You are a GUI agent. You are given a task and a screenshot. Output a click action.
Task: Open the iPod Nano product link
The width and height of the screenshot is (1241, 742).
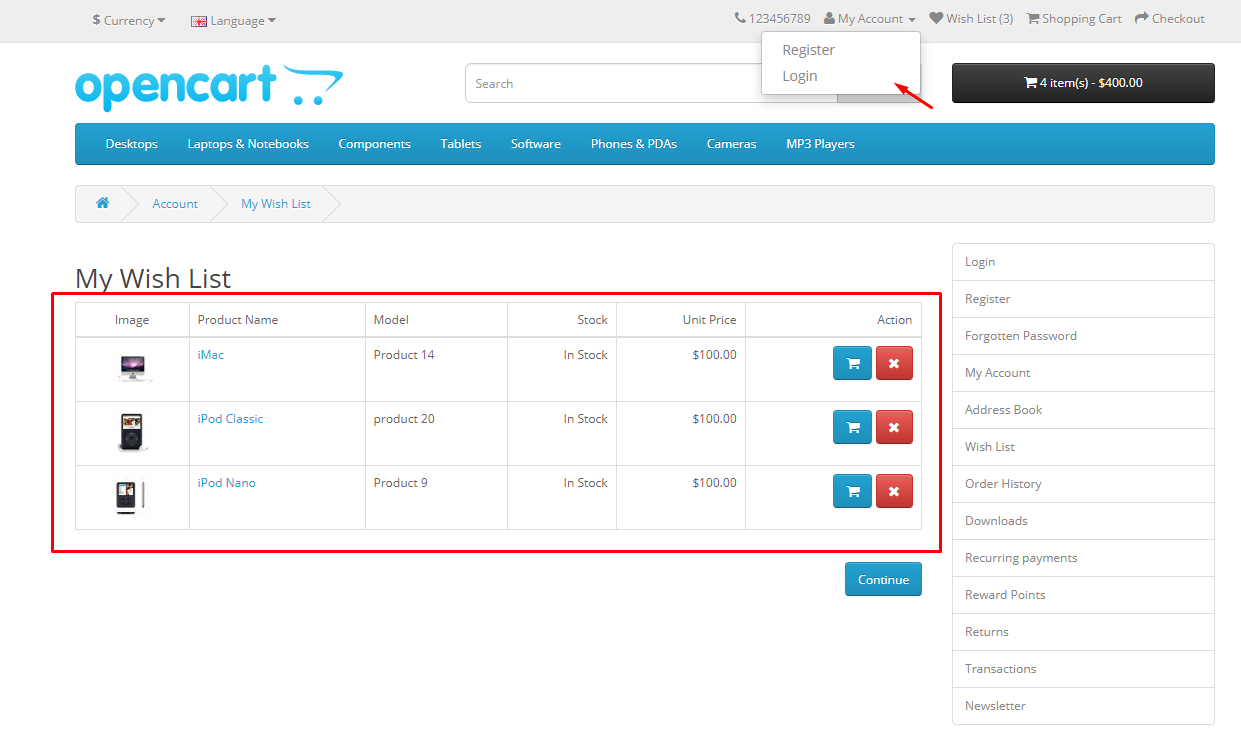pos(227,483)
